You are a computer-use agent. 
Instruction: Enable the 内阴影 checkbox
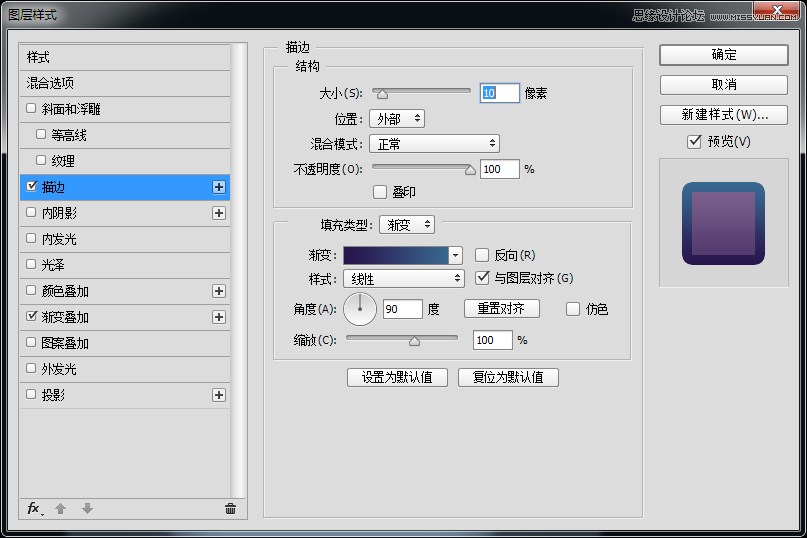(x=31, y=212)
